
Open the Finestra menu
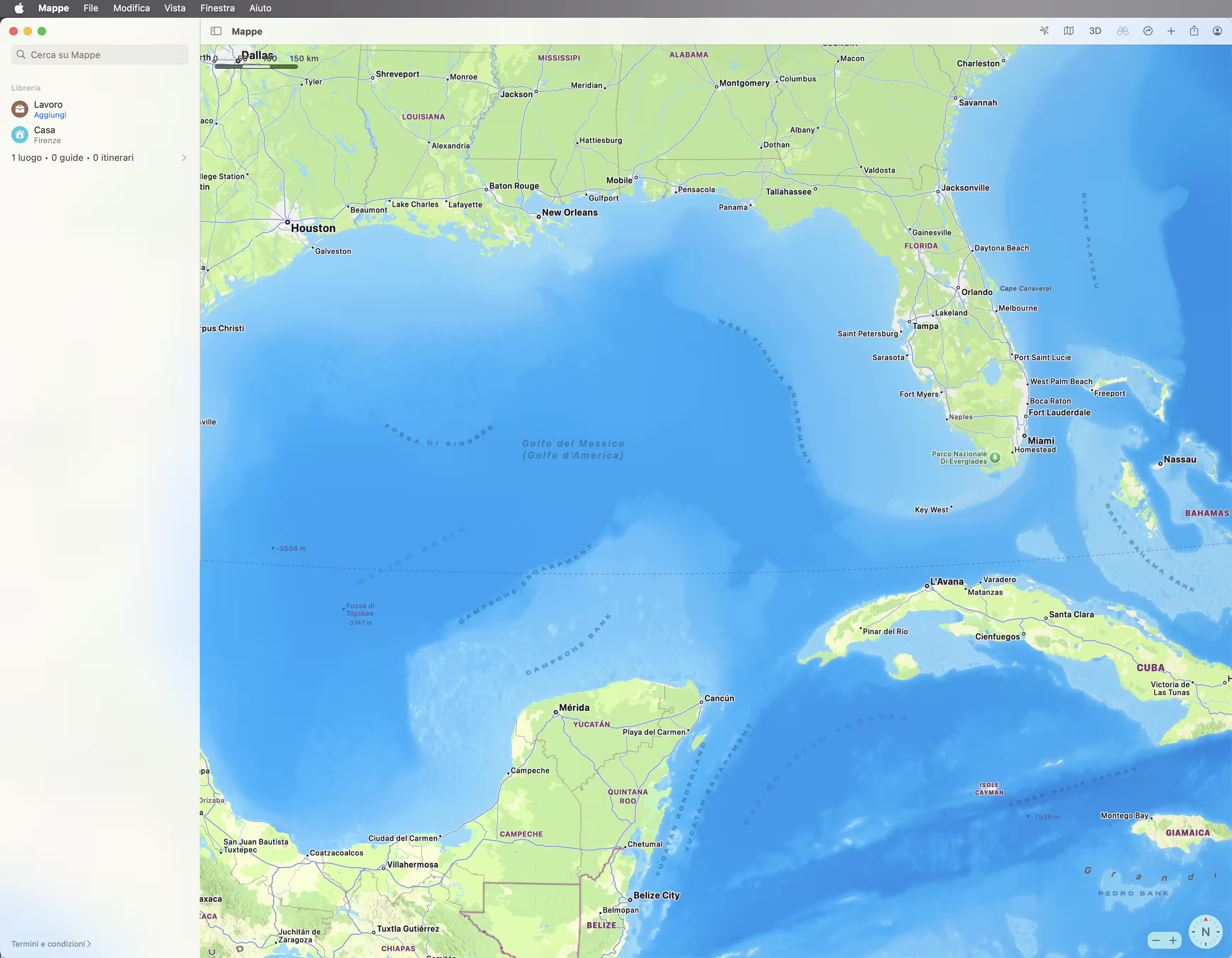(217, 8)
